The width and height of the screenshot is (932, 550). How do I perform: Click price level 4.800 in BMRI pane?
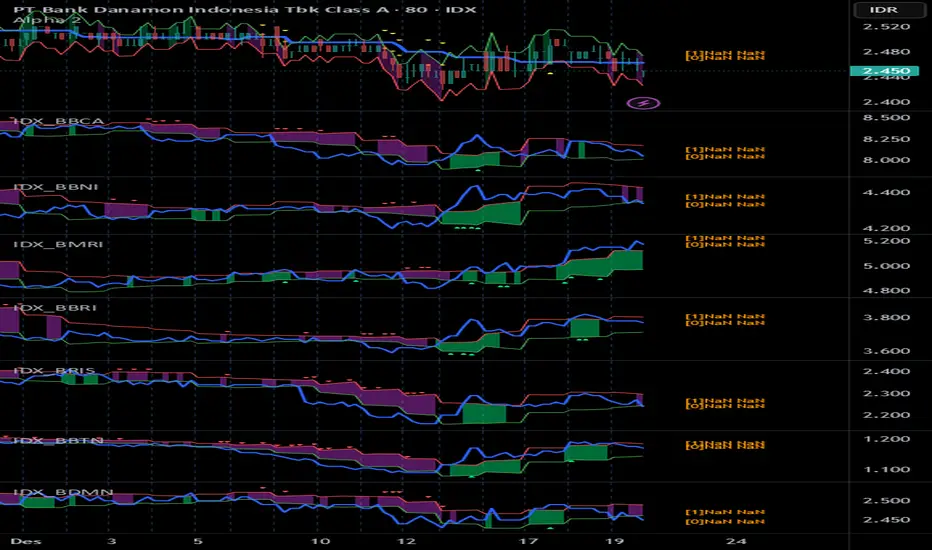[886, 291]
